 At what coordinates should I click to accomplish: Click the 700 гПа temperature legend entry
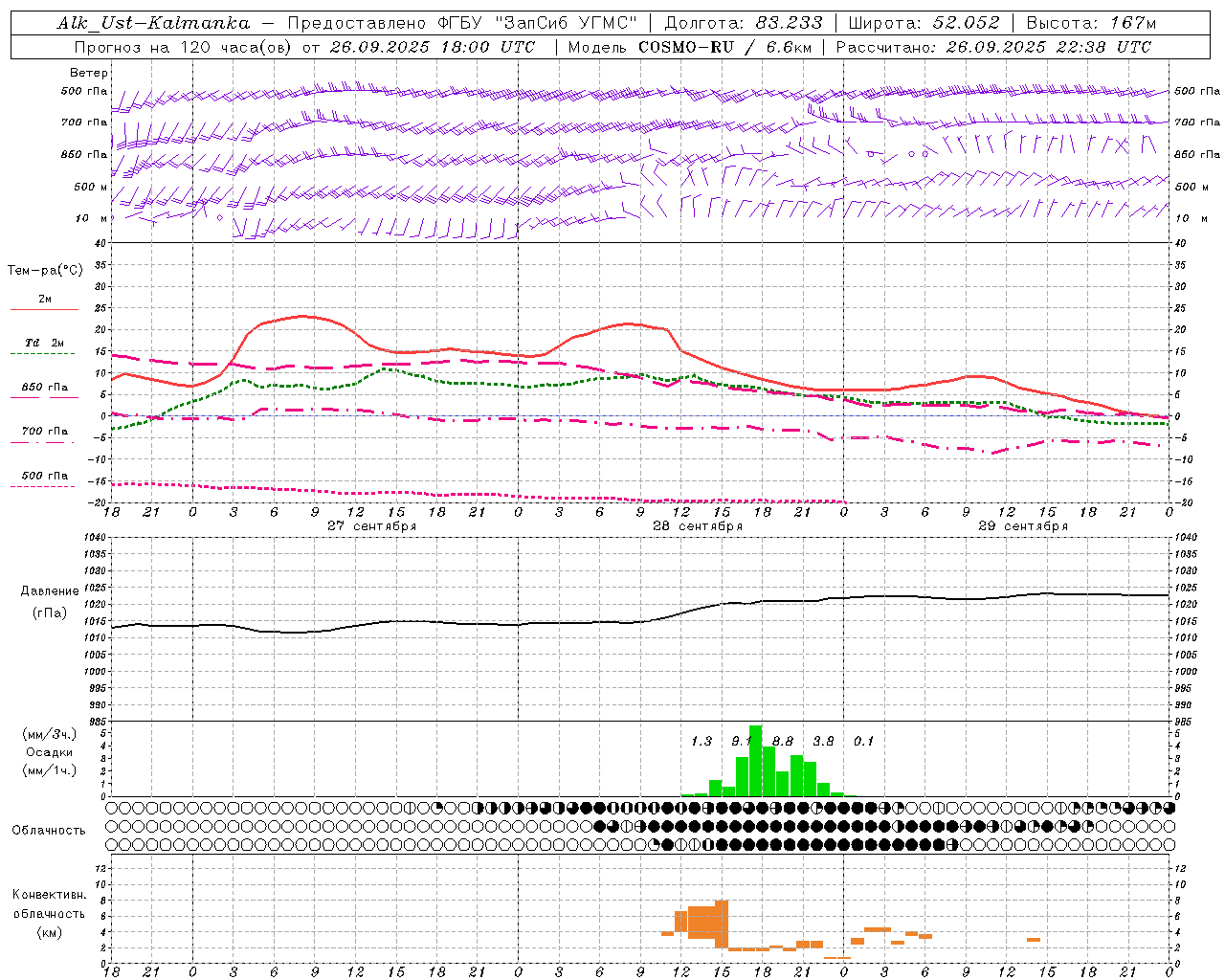click(x=44, y=432)
